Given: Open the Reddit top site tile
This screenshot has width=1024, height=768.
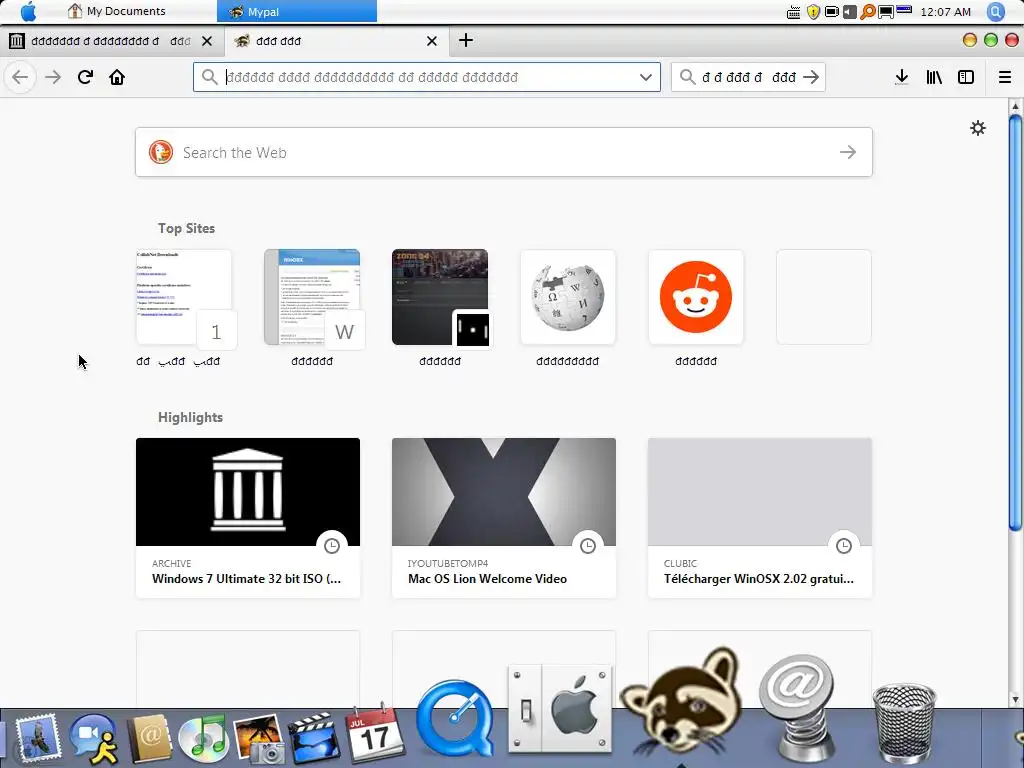Looking at the screenshot, I should pyautogui.click(x=696, y=297).
